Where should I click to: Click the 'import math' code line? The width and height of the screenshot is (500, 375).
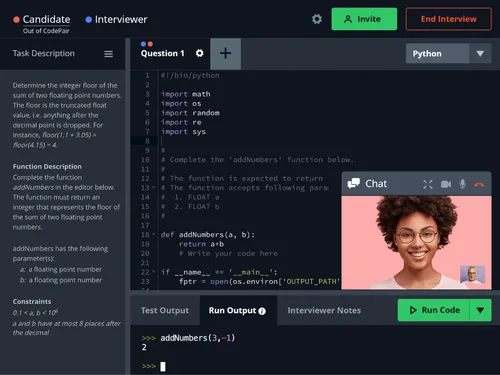[185, 94]
